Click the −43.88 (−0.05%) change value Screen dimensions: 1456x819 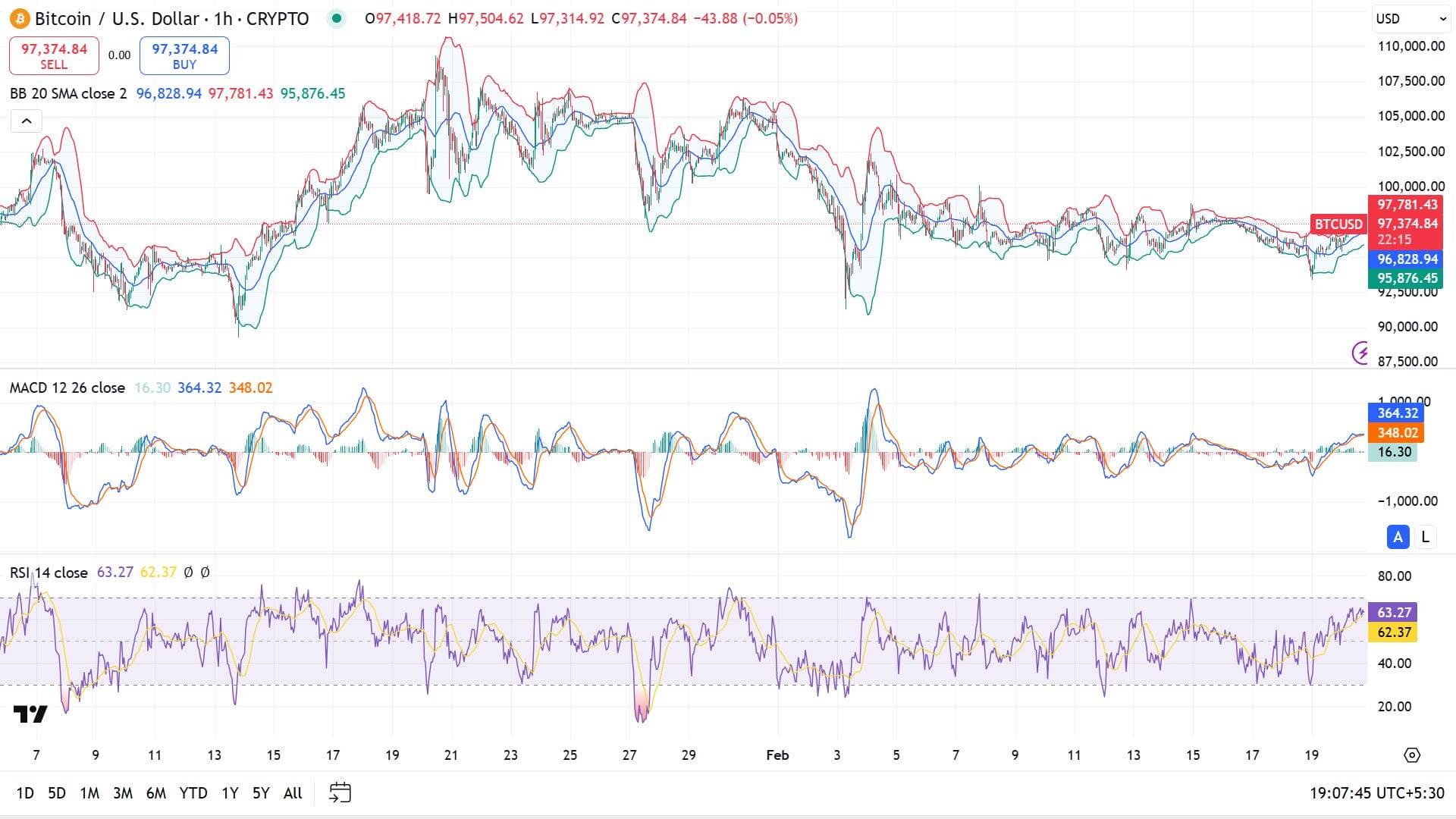point(745,18)
